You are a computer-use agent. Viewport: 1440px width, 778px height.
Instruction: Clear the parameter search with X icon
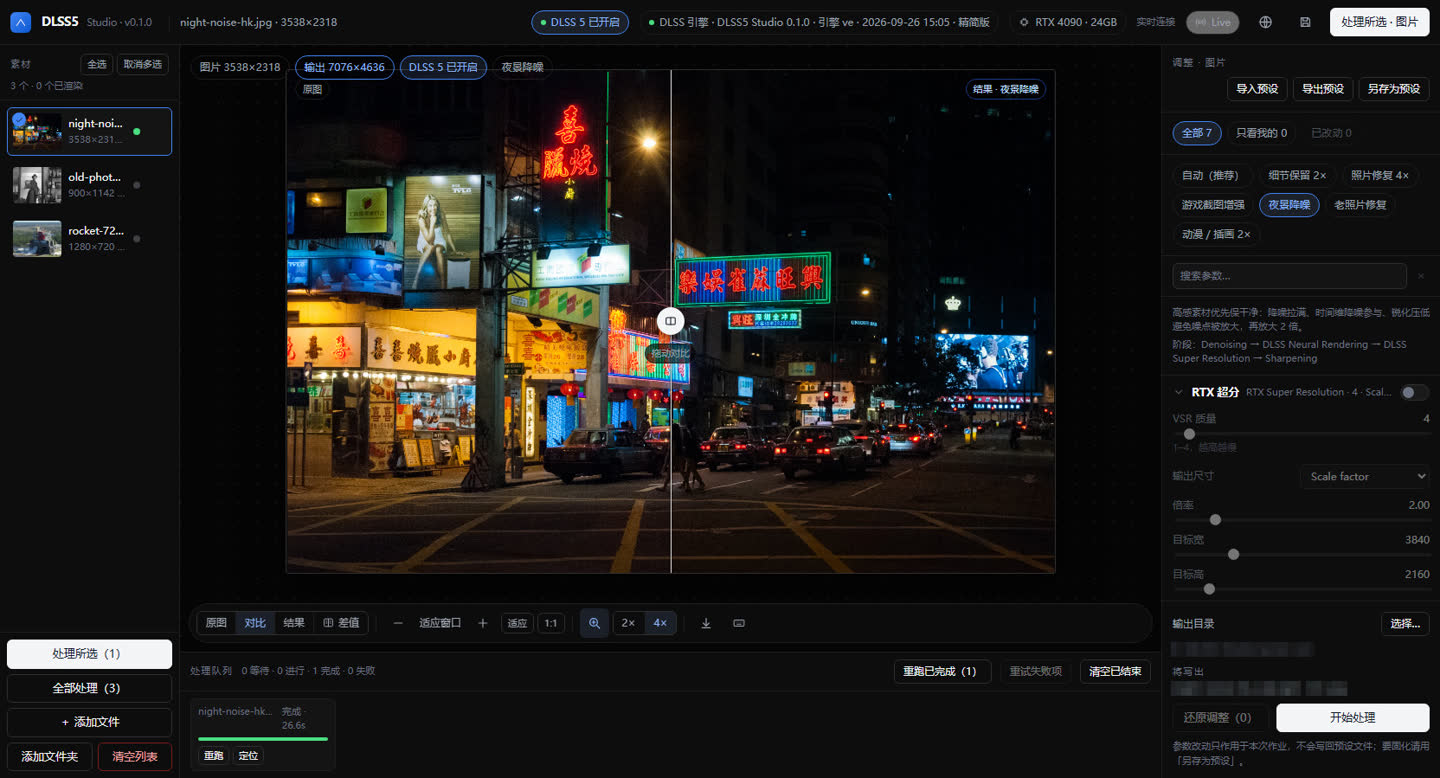click(1420, 276)
